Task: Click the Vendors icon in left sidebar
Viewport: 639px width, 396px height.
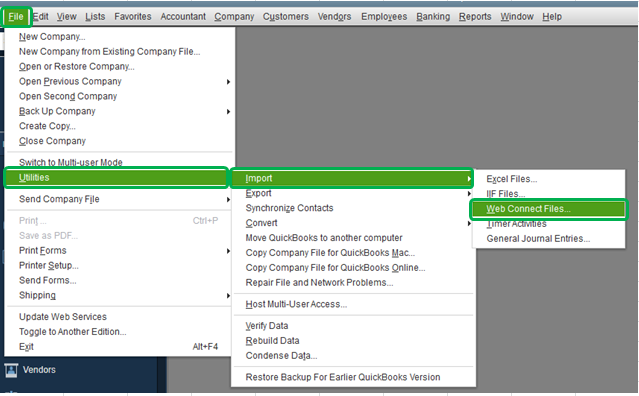Action: 11,370
